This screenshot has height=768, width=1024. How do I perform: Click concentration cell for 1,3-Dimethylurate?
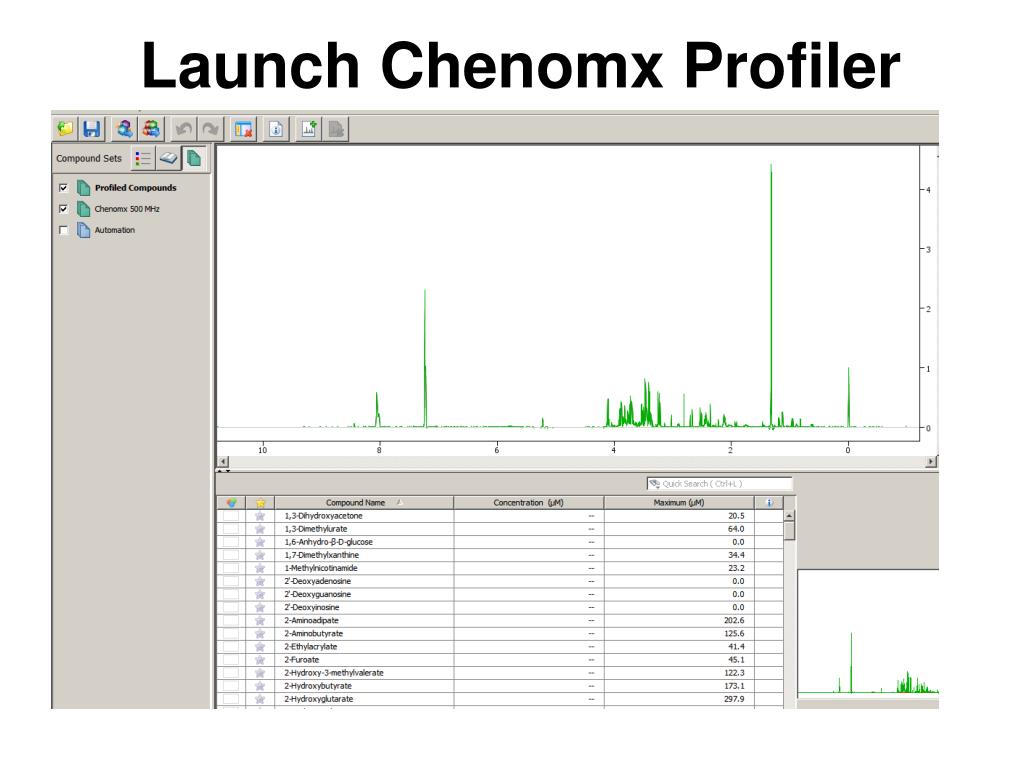529,529
